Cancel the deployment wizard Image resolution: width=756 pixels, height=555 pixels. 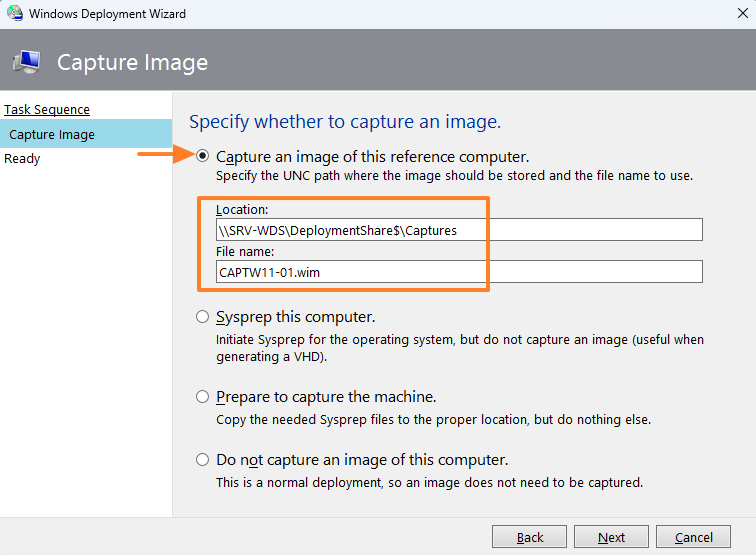693,537
